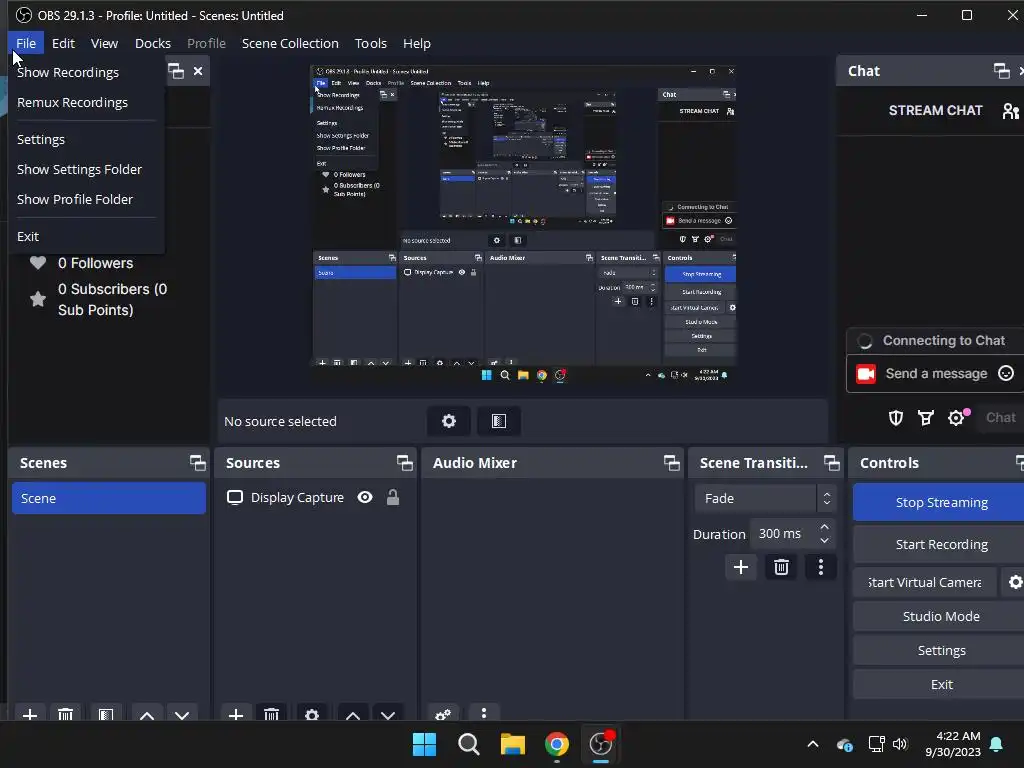Open chat community users icon

click(1011, 111)
